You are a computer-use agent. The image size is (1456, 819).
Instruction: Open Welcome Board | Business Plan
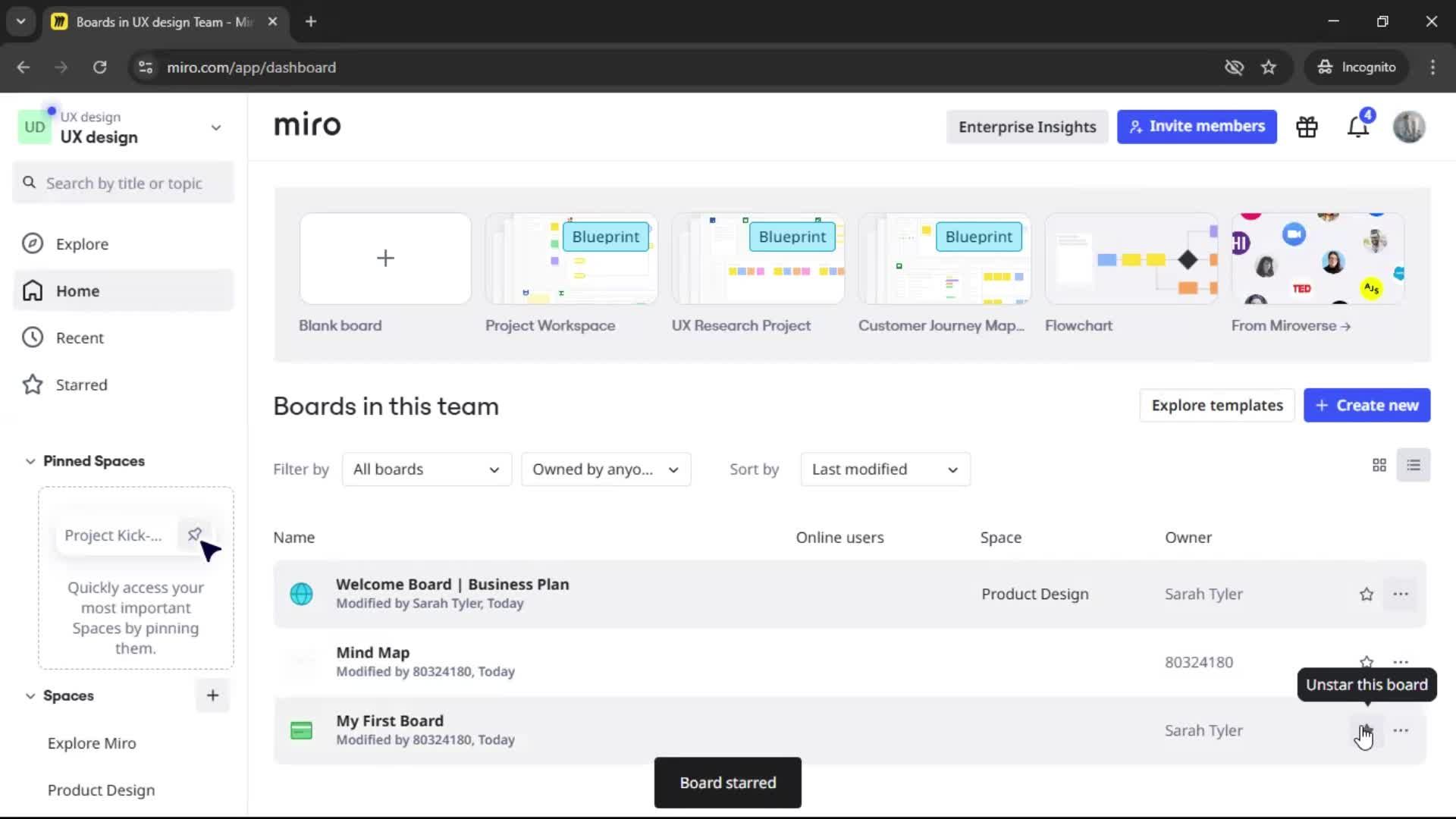click(x=452, y=585)
